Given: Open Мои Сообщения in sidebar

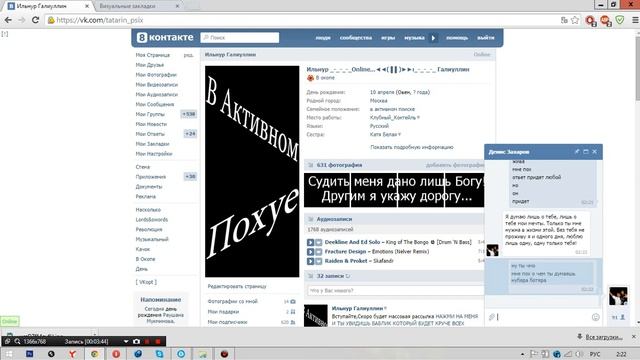Looking at the screenshot, I should 155,104.
